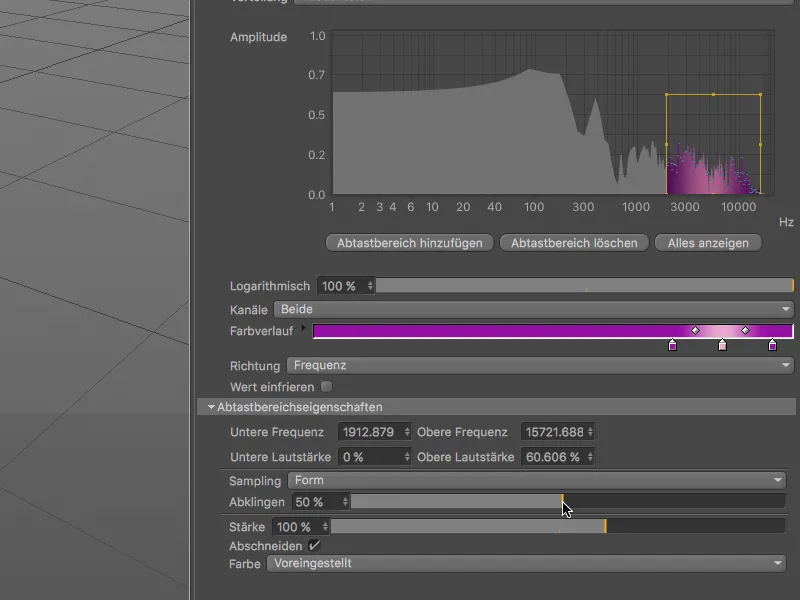Screen dimensions: 800x600
Task: Click the first gradient bias diamond handle
Action: (x=695, y=331)
